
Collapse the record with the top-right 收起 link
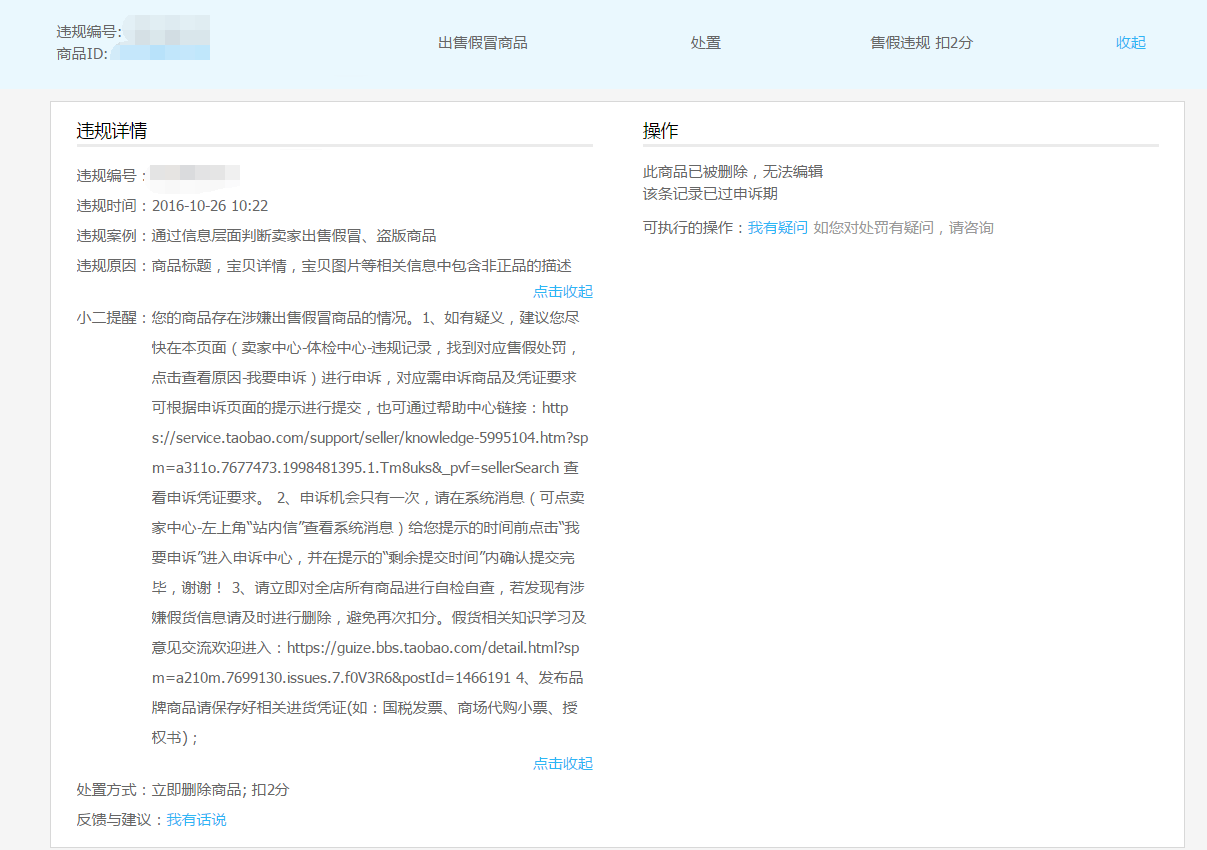click(x=1130, y=43)
